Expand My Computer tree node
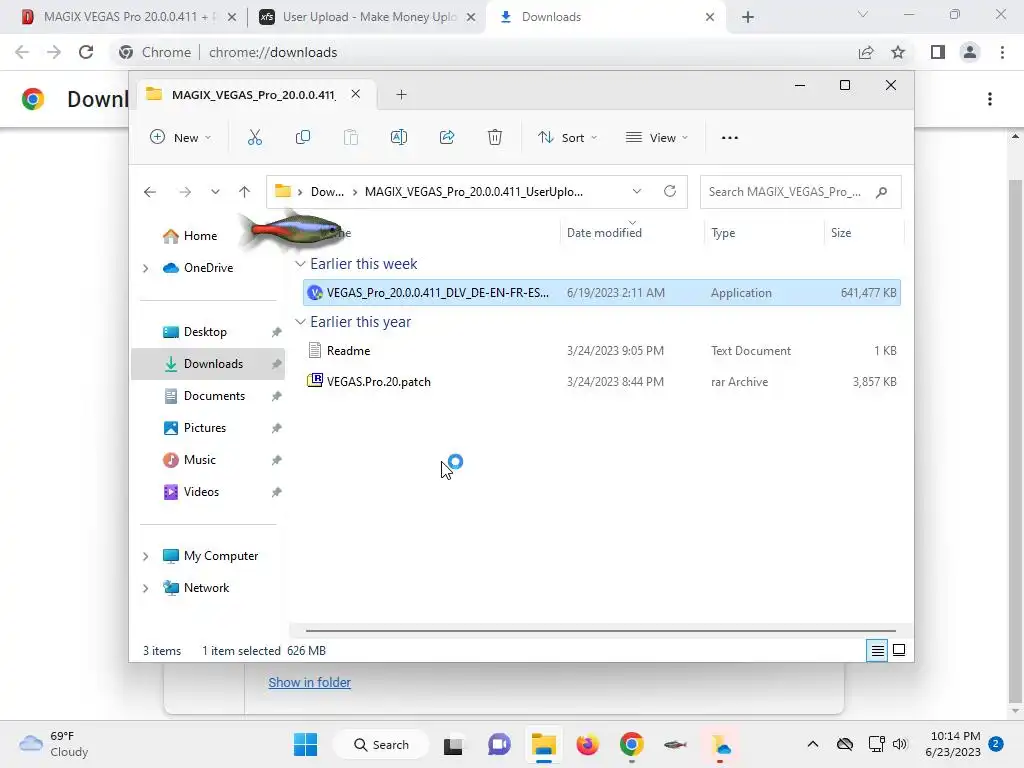1024x768 pixels. point(146,556)
